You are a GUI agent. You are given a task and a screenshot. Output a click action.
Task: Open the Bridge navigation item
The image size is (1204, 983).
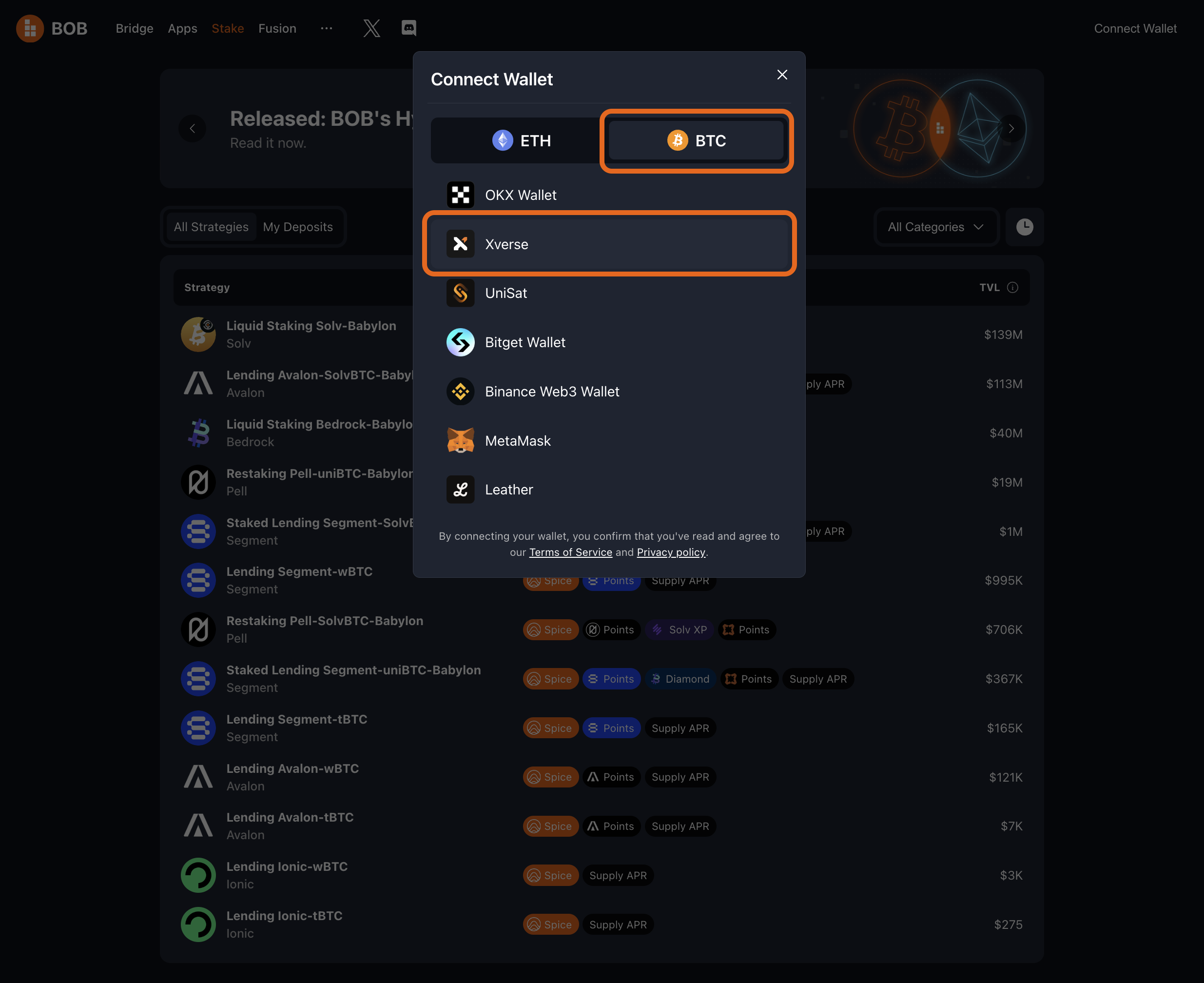(x=134, y=28)
